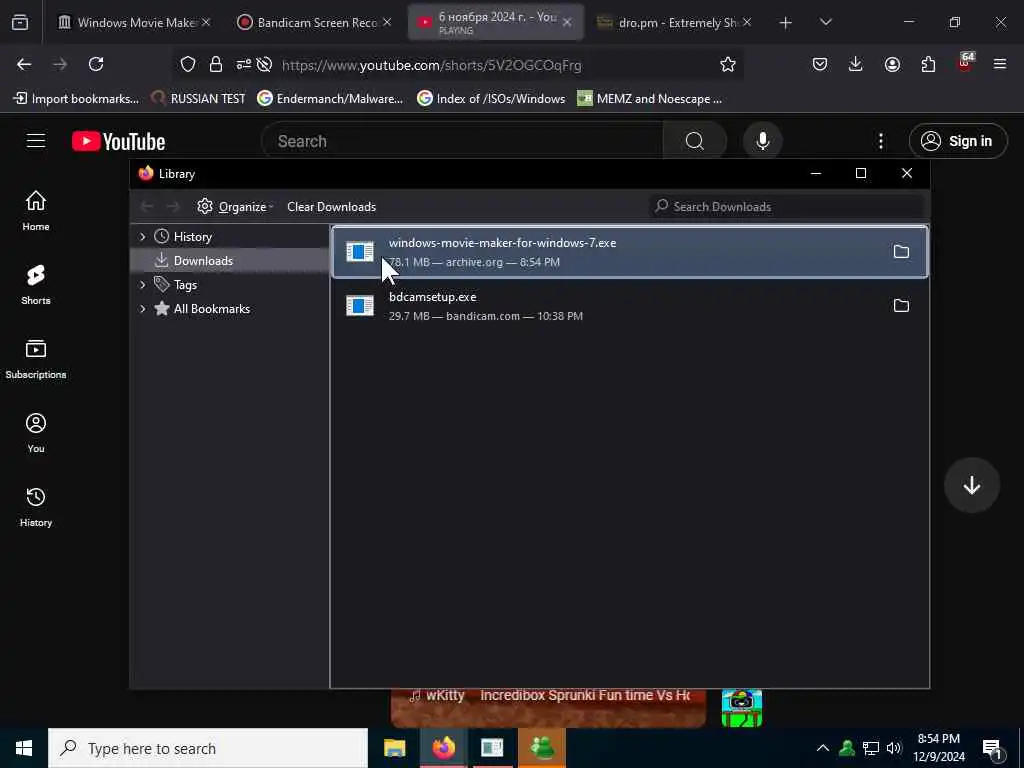Search with voice microphone button
Viewport: 1024px width, 768px height.
point(762,141)
